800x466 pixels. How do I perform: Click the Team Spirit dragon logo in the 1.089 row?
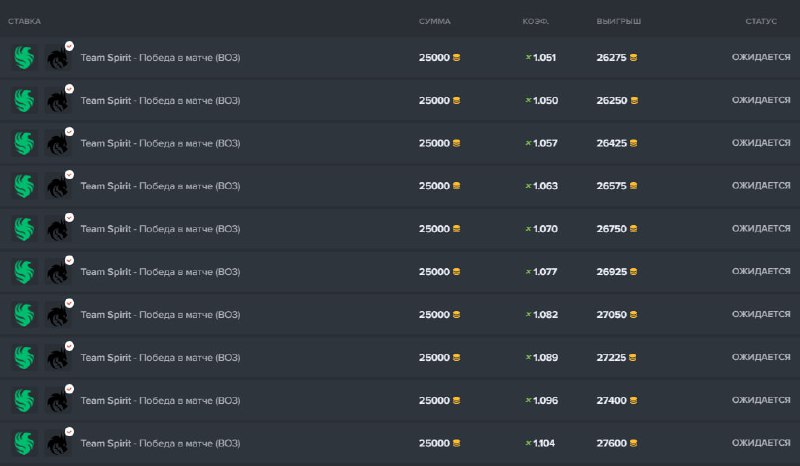click(58, 358)
